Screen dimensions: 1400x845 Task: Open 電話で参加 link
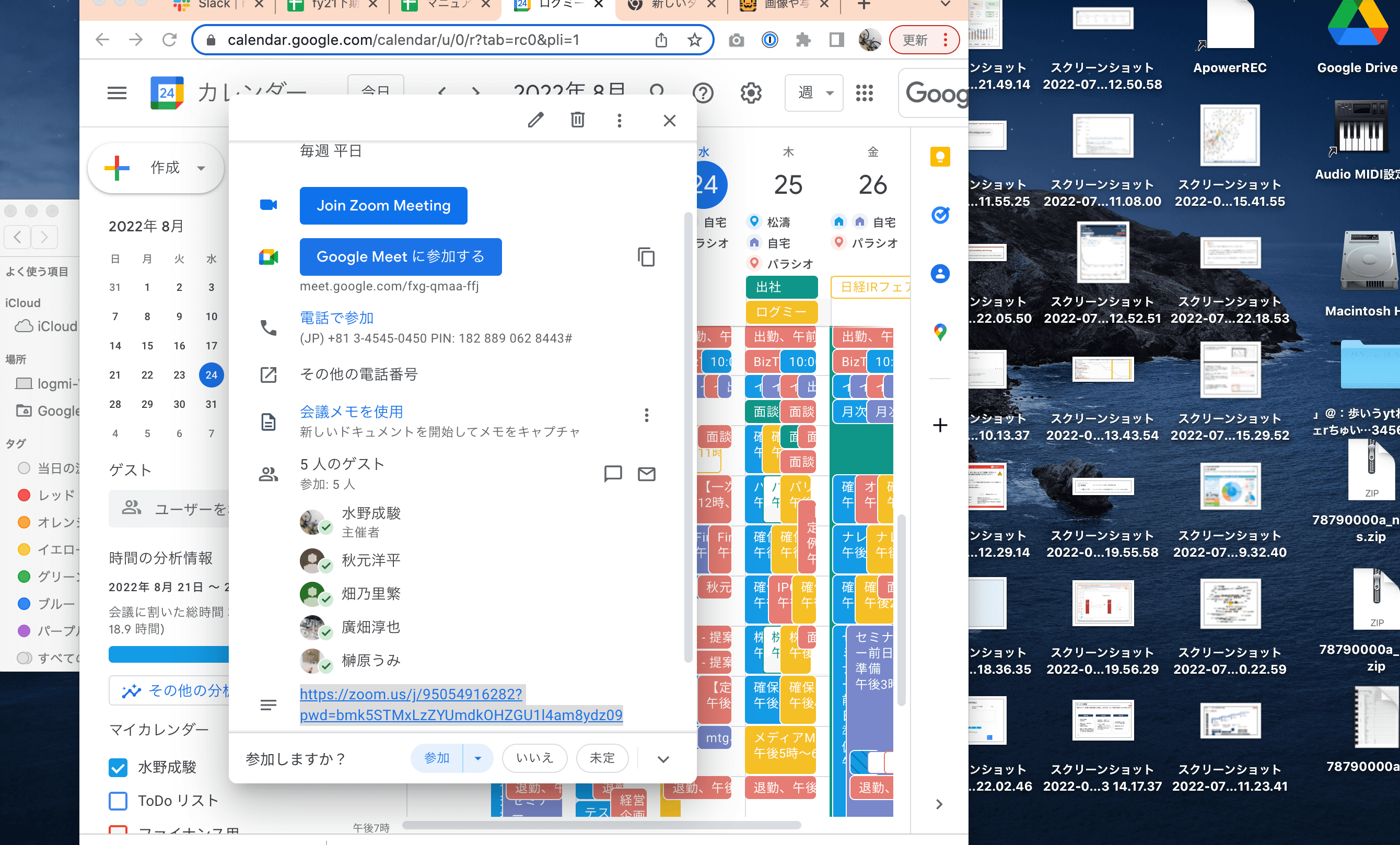[x=336, y=318]
